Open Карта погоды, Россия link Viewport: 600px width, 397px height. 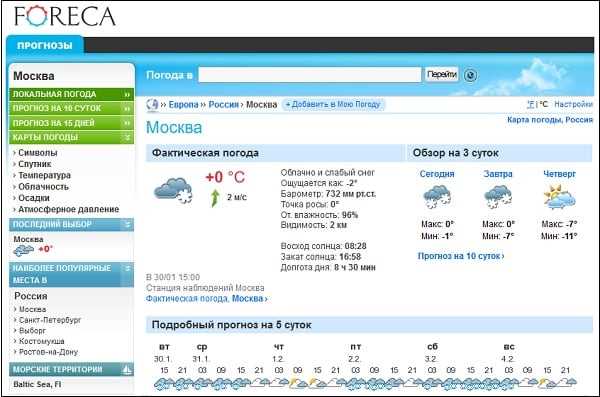click(550, 120)
